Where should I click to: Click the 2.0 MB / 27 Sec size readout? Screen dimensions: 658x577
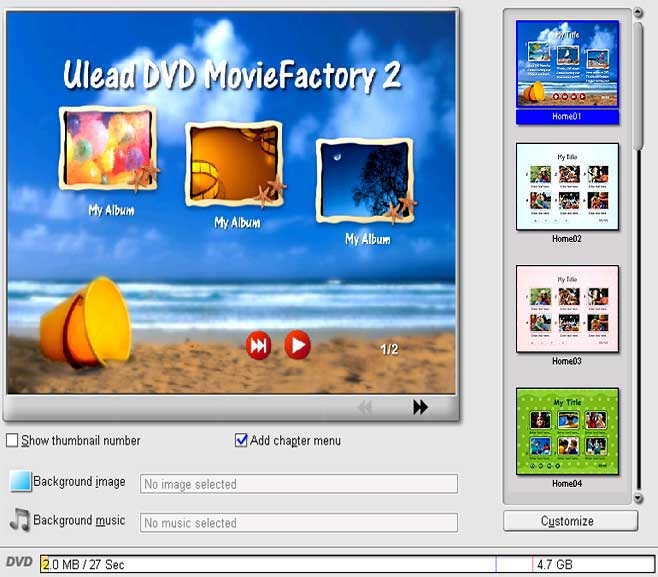(x=83, y=564)
